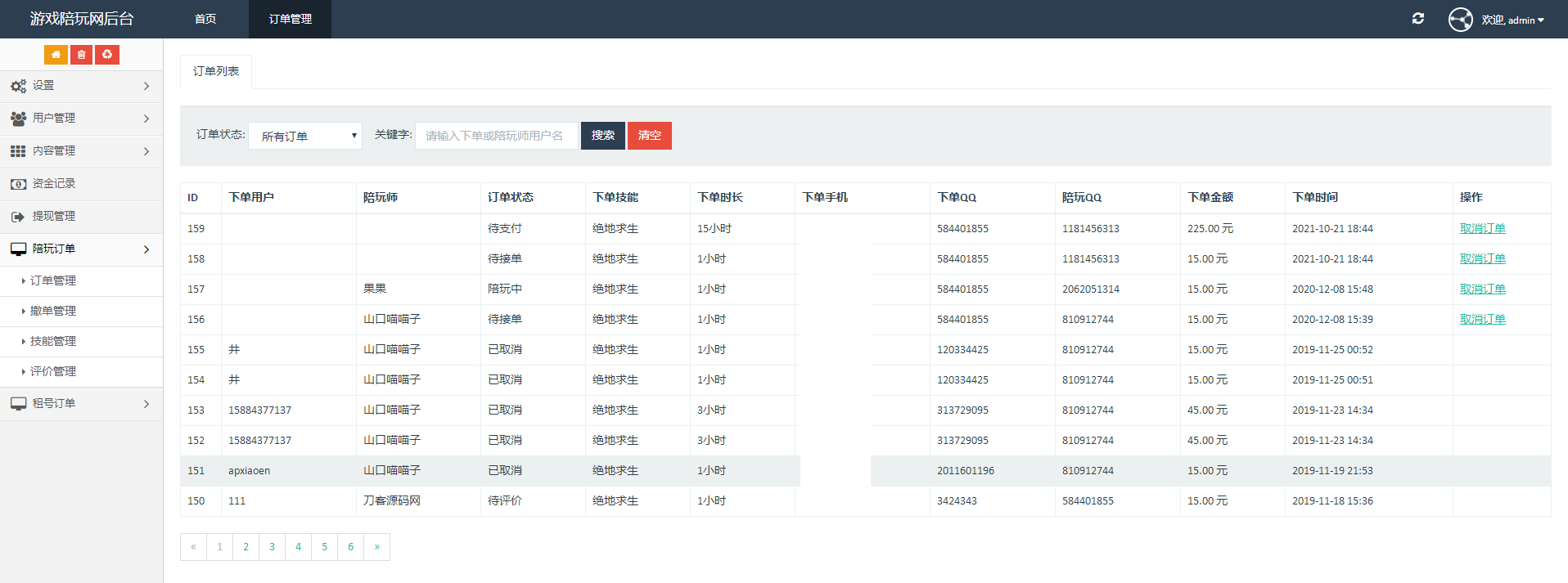1568x583 pixels.
Task: Open the admin welcome dropdown menu
Action: coord(1513,20)
